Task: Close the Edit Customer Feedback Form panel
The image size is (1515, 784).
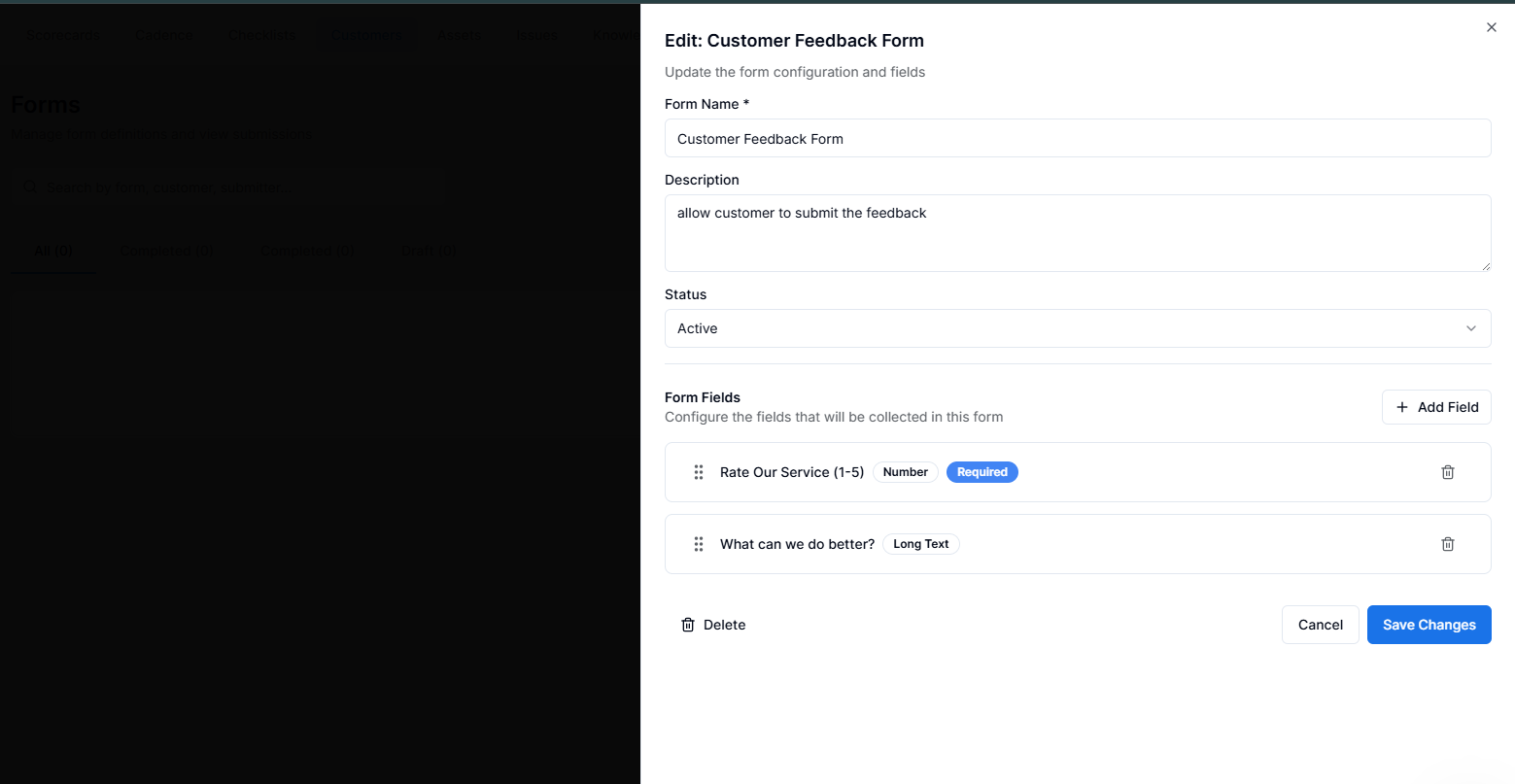Action: [x=1491, y=27]
